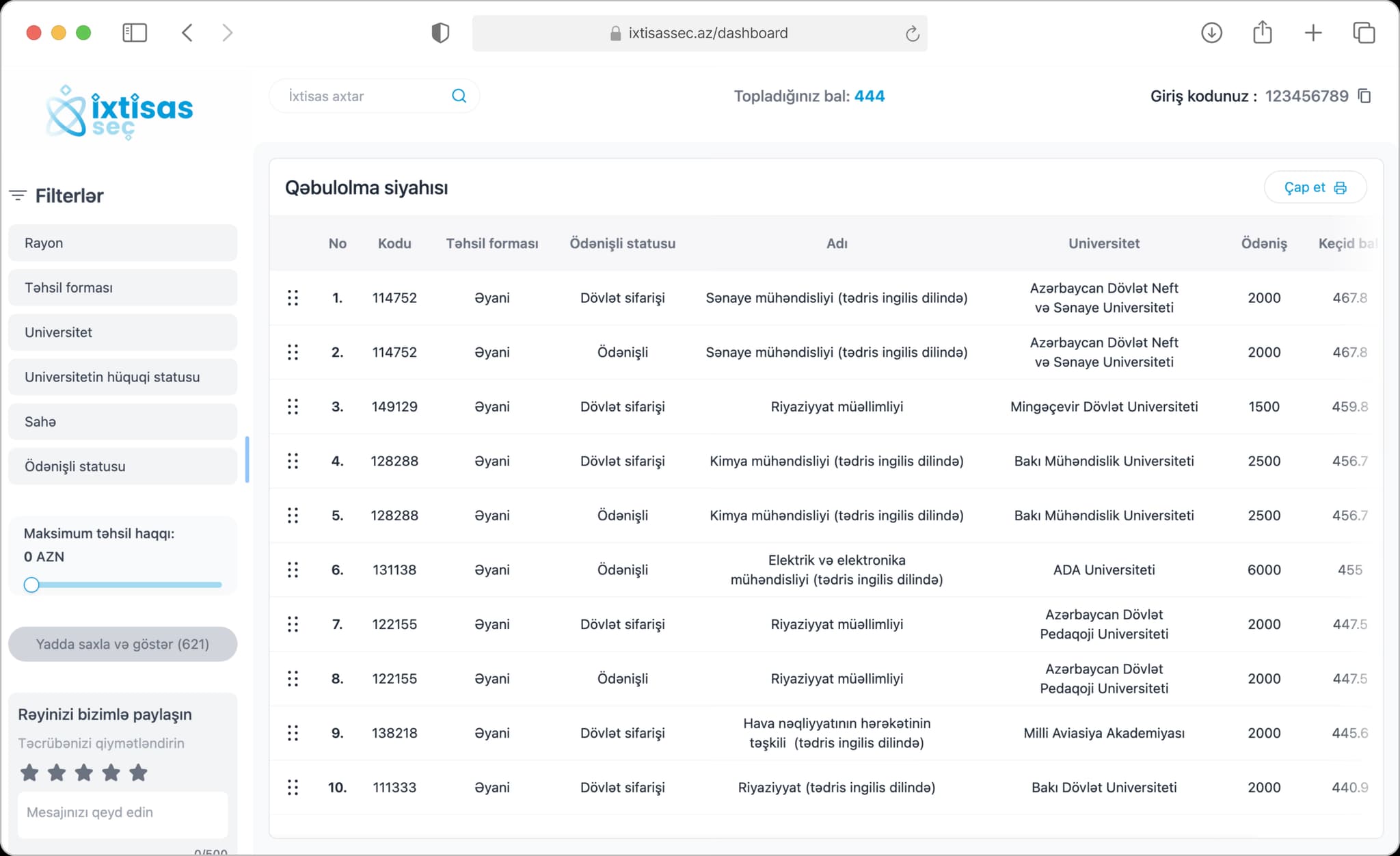The height and width of the screenshot is (856, 1400).
Task: Open the share menu
Action: click(x=1263, y=32)
